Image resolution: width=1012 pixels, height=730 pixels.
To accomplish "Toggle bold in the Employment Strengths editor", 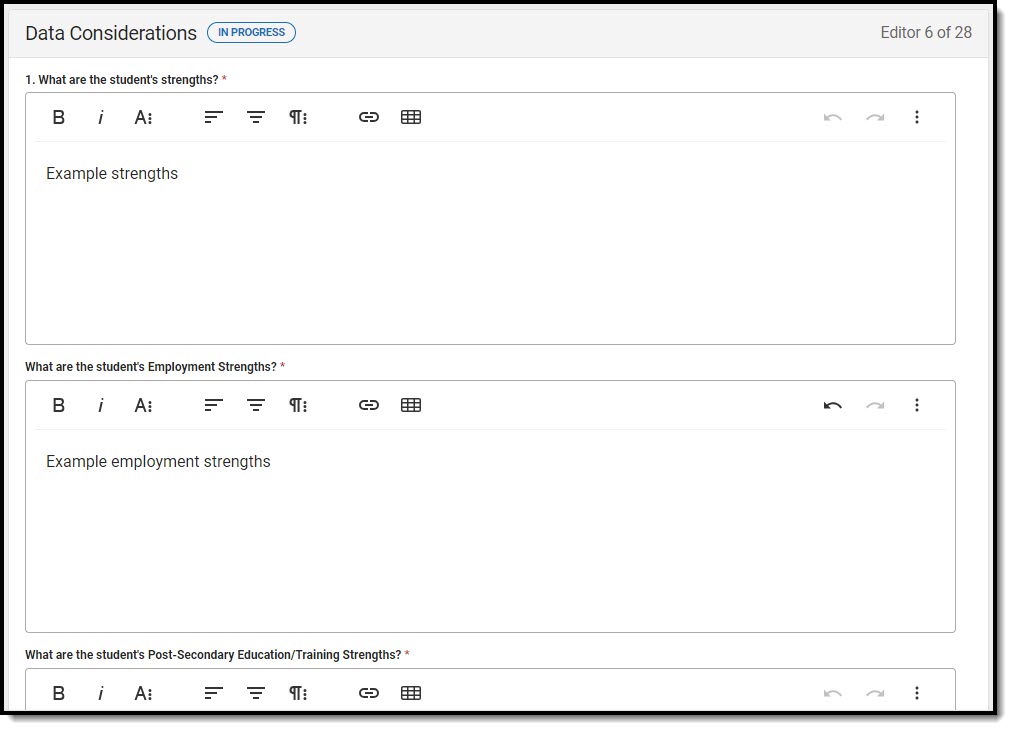I will [59, 405].
